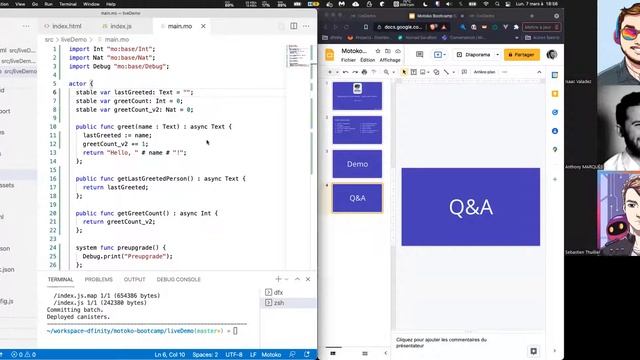640x360 pixels.
Task: Open the zoom dropdown arrow in Slides toolbar
Action: point(393,72)
